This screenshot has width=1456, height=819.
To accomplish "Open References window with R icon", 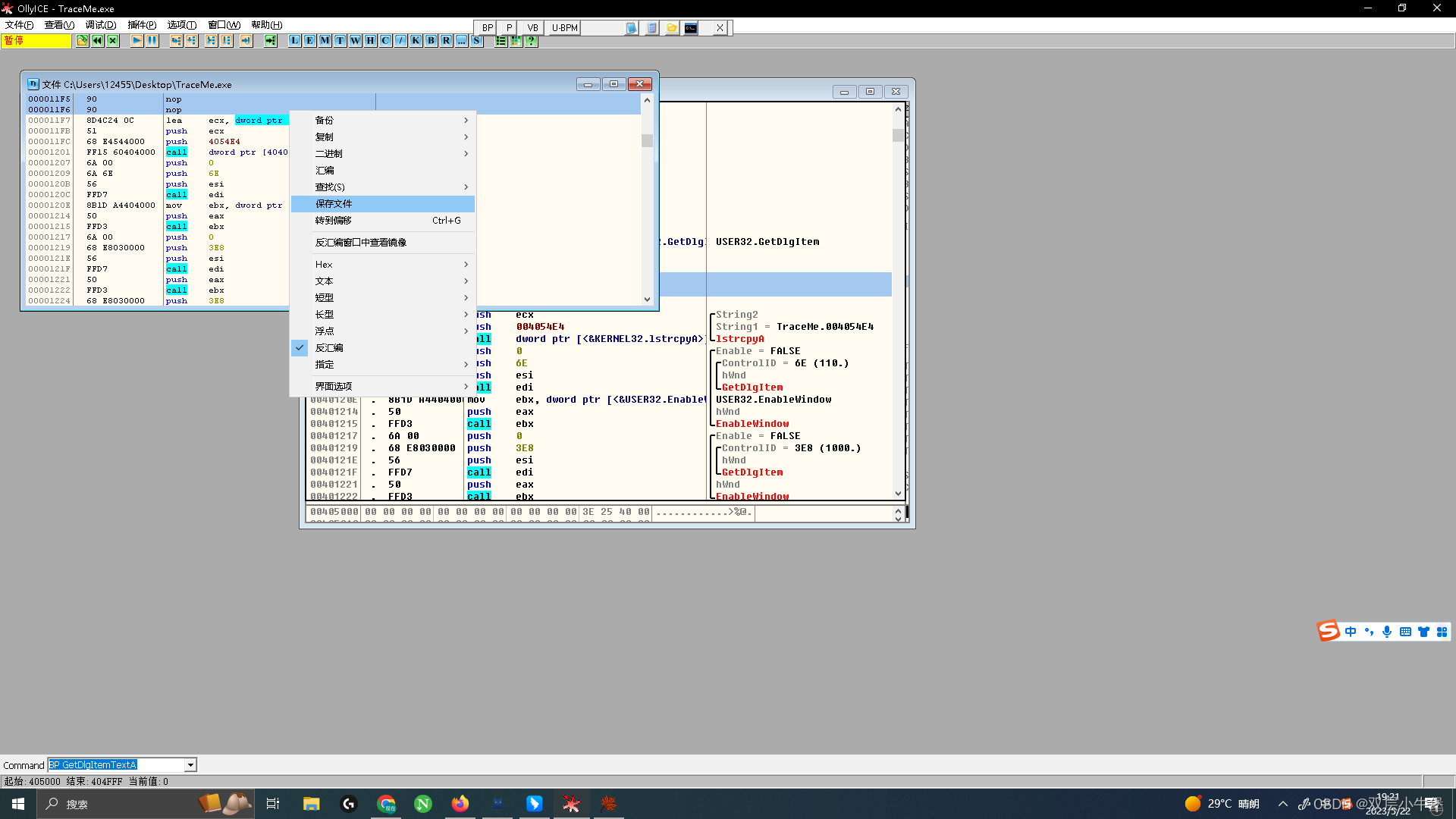I will pos(446,41).
